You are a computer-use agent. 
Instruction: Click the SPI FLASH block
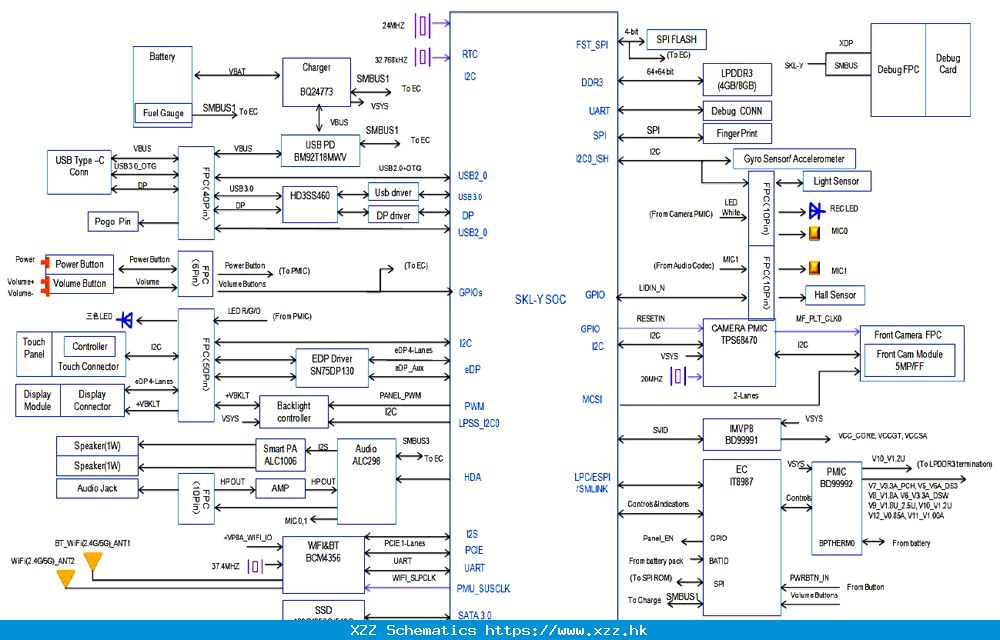pyautogui.click(x=675, y=39)
